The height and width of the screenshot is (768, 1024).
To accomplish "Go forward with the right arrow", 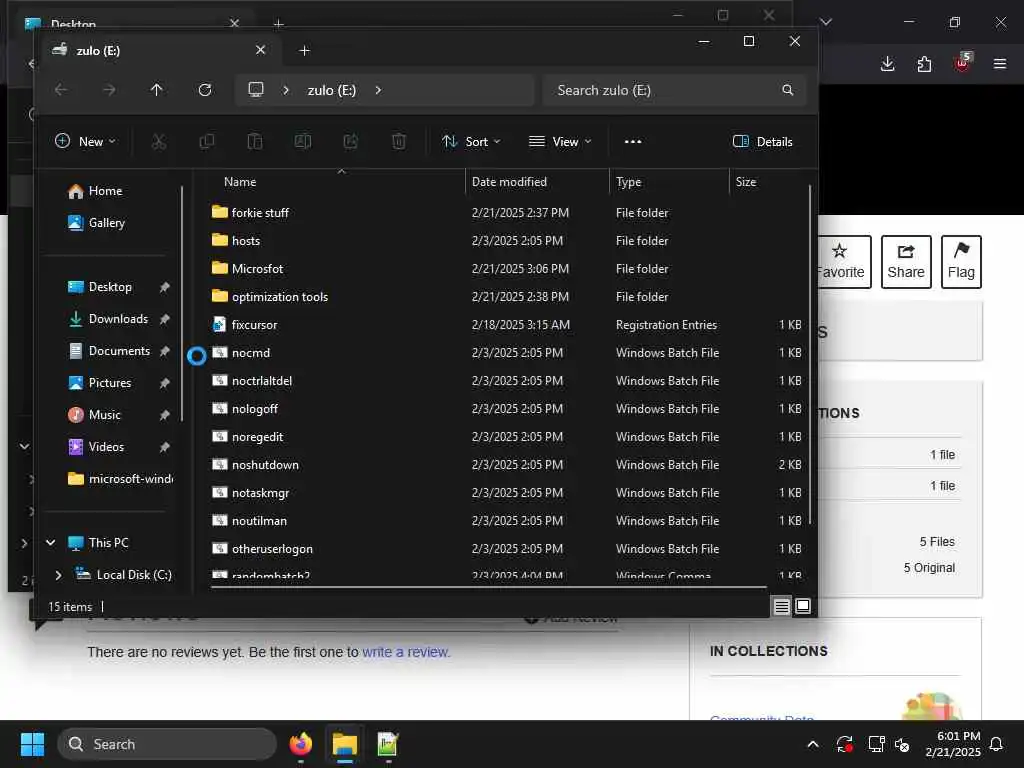I will [109, 90].
